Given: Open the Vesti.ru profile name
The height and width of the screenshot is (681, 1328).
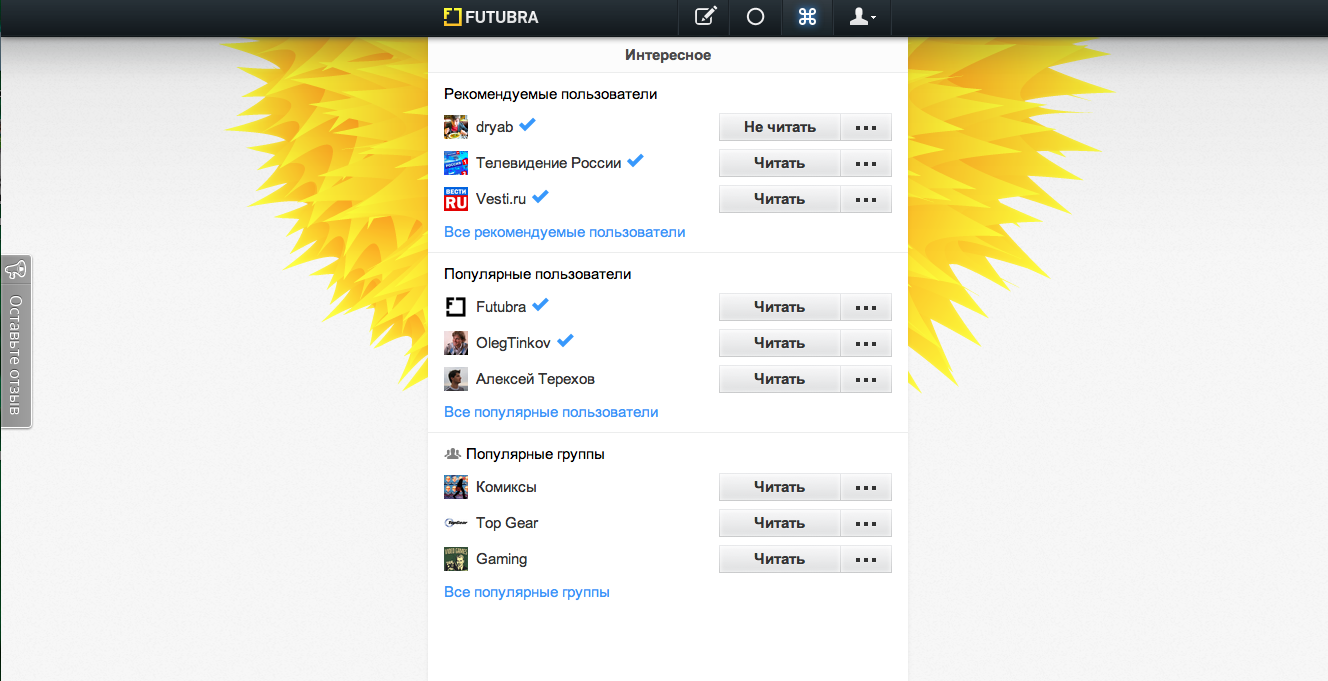Looking at the screenshot, I should pos(501,199).
